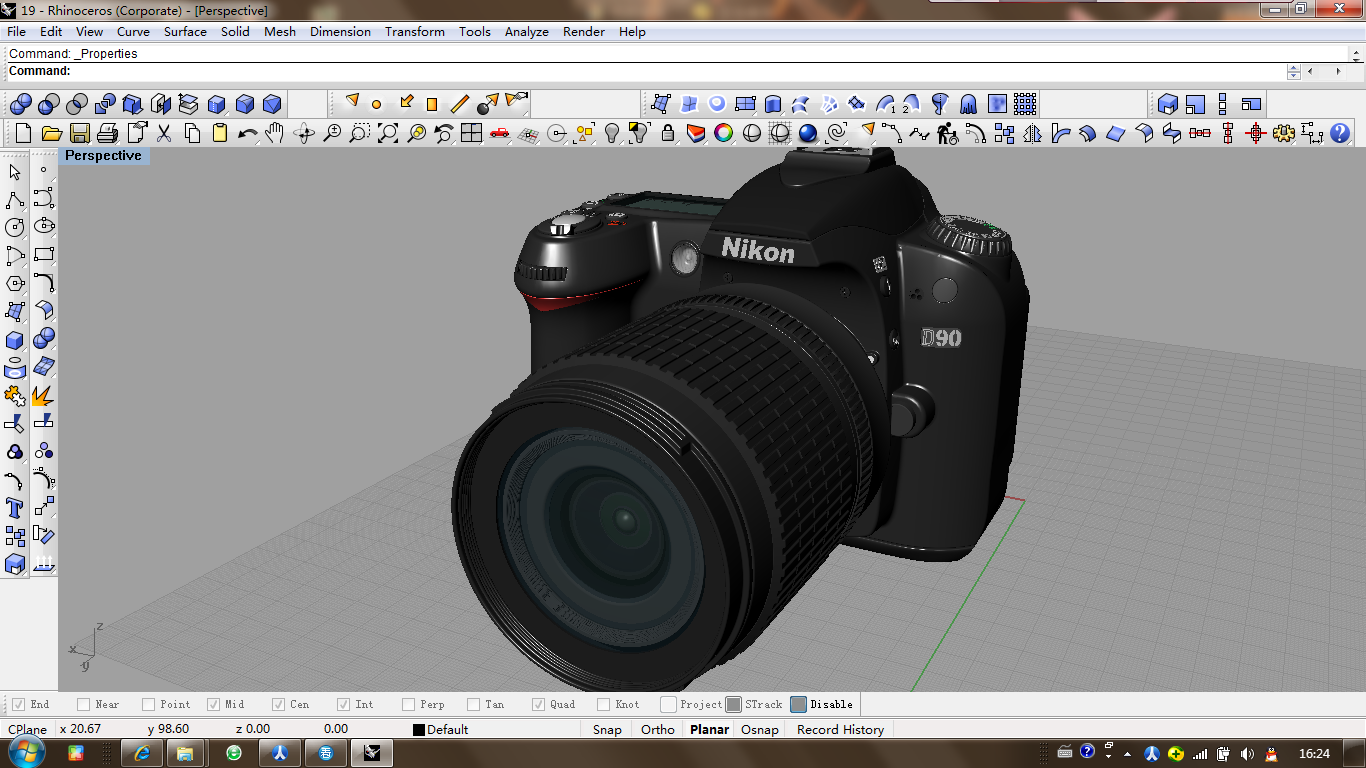Click the point grid array icon
The height and width of the screenshot is (768, 1366).
(x=1025, y=104)
